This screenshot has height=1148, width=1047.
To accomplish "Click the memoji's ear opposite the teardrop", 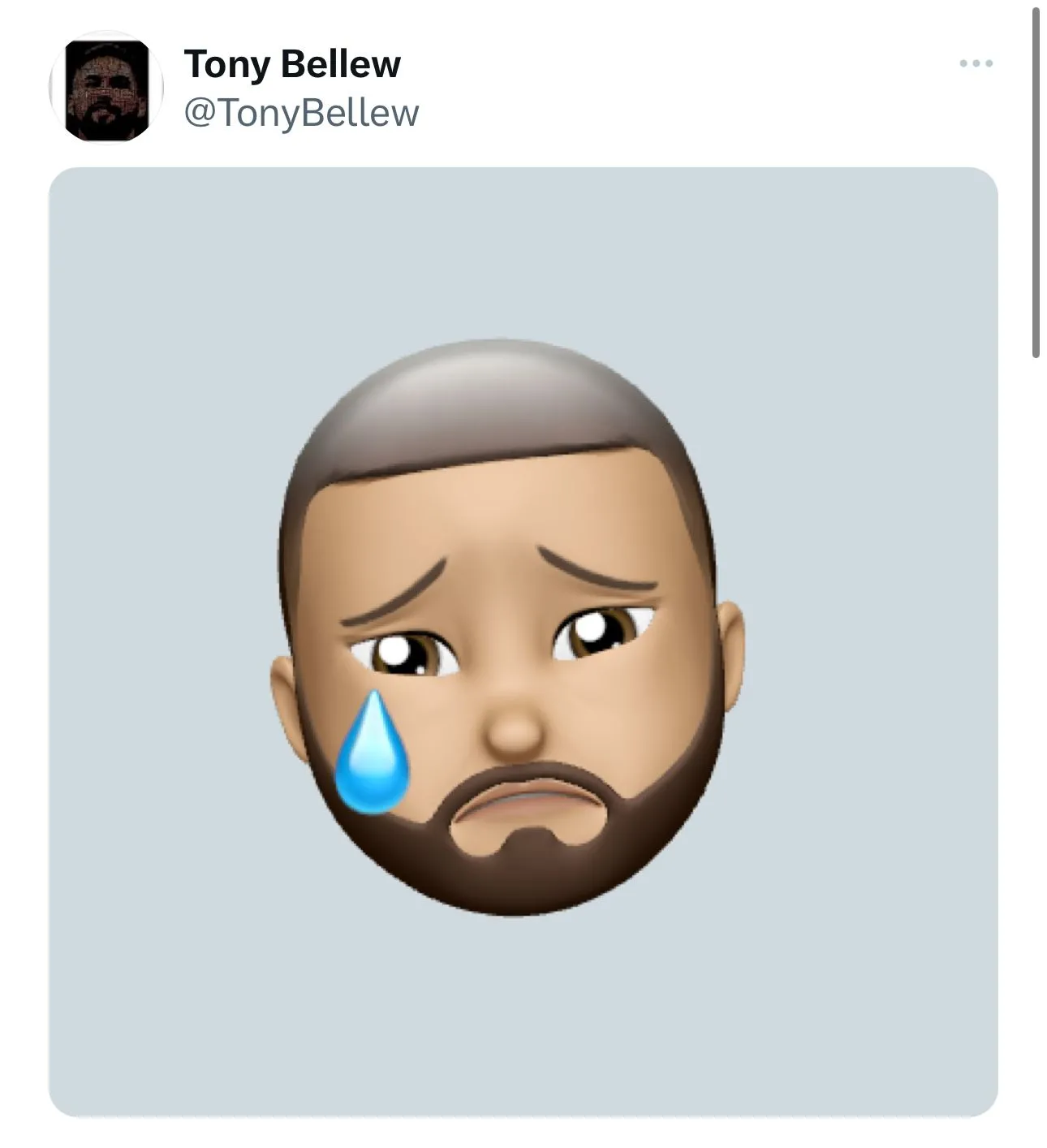I will (x=730, y=650).
